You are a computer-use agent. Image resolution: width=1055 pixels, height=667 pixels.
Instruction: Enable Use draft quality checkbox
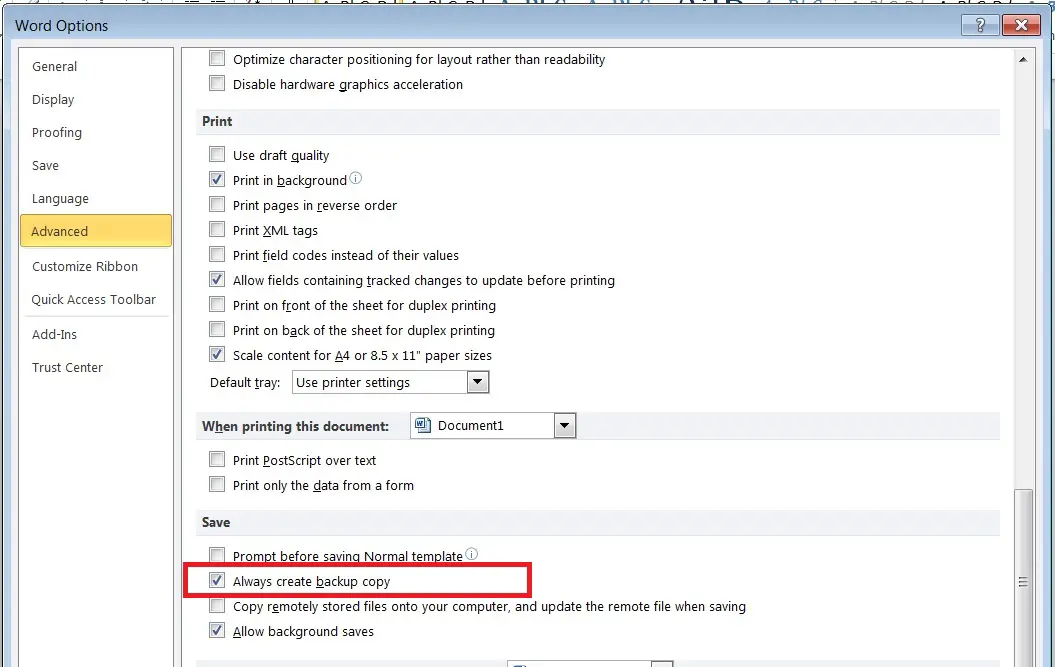pyautogui.click(x=217, y=155)
